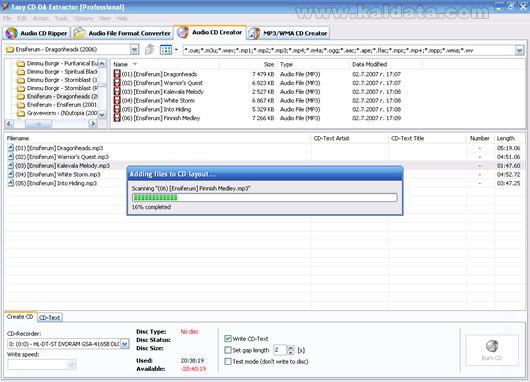Sort file list by Date Modified column
The width and height of the screenshot is (530, 382).
[385, 64]
